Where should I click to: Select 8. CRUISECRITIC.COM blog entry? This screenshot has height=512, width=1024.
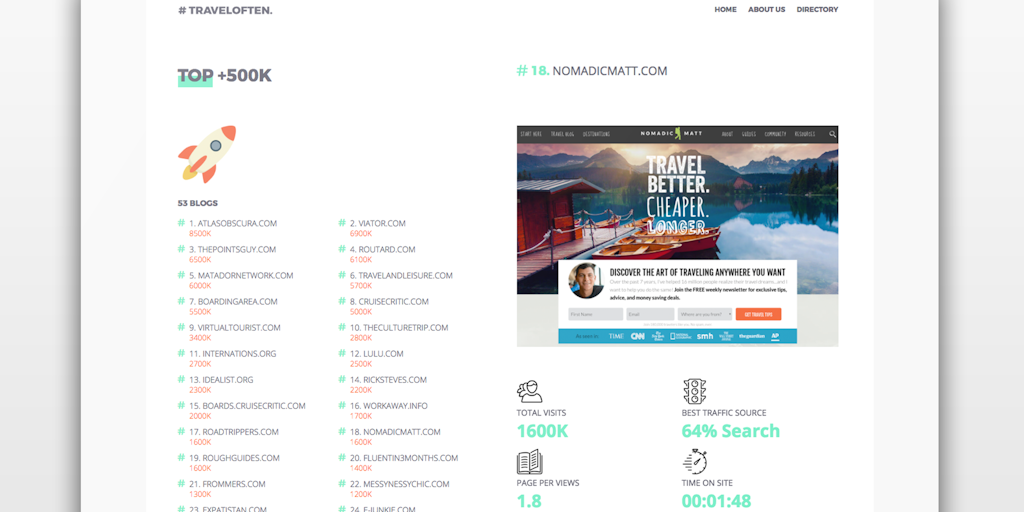coord(389,302)
